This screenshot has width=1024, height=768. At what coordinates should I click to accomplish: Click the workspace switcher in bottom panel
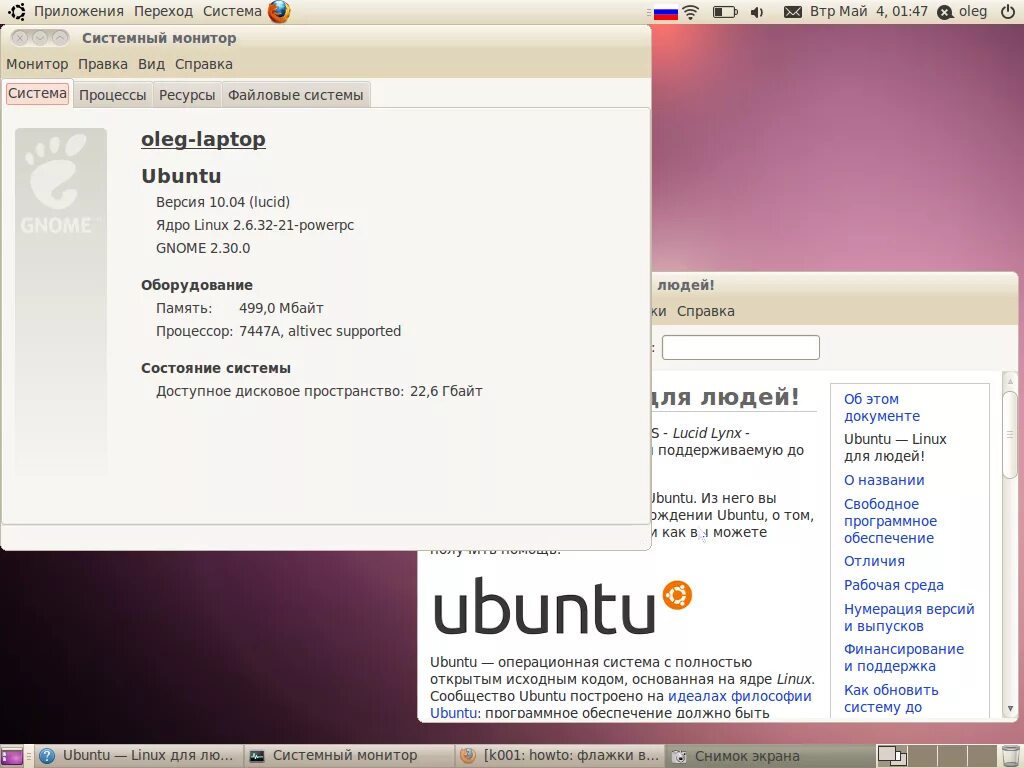tap(935, 756)
